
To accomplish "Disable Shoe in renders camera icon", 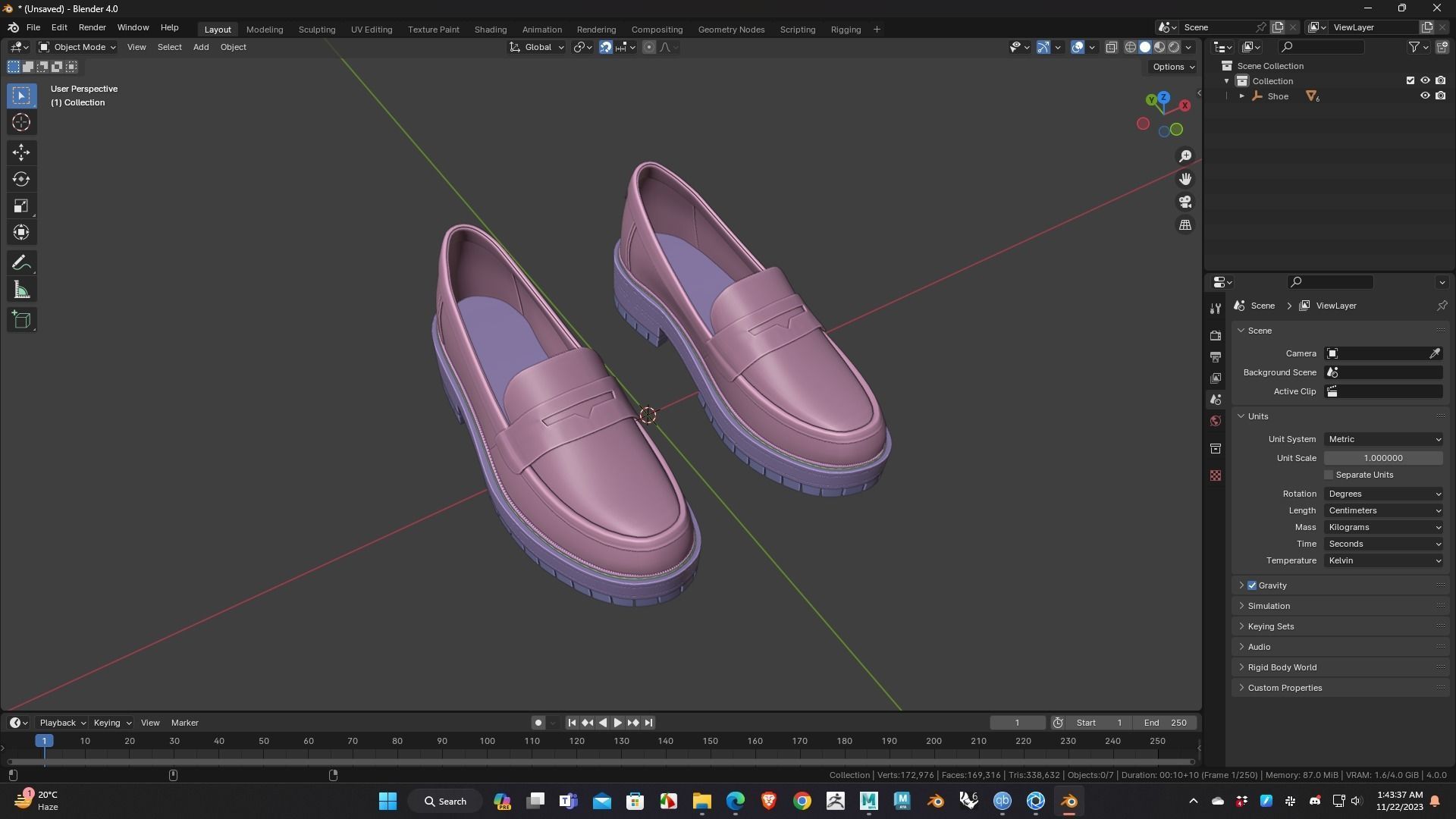I will [x=1440, y=96].
